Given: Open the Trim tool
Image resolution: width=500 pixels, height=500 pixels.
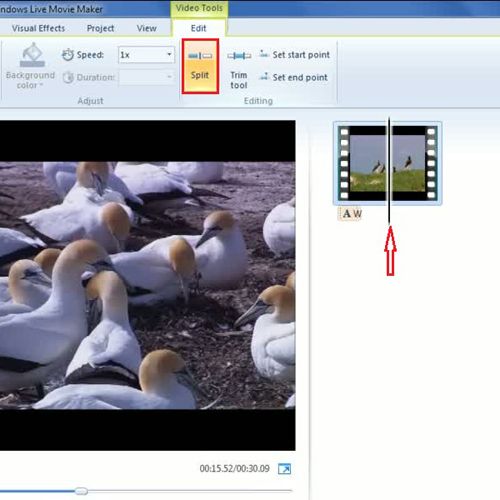Looking at the screenshot, I should [x=239, y=69].
